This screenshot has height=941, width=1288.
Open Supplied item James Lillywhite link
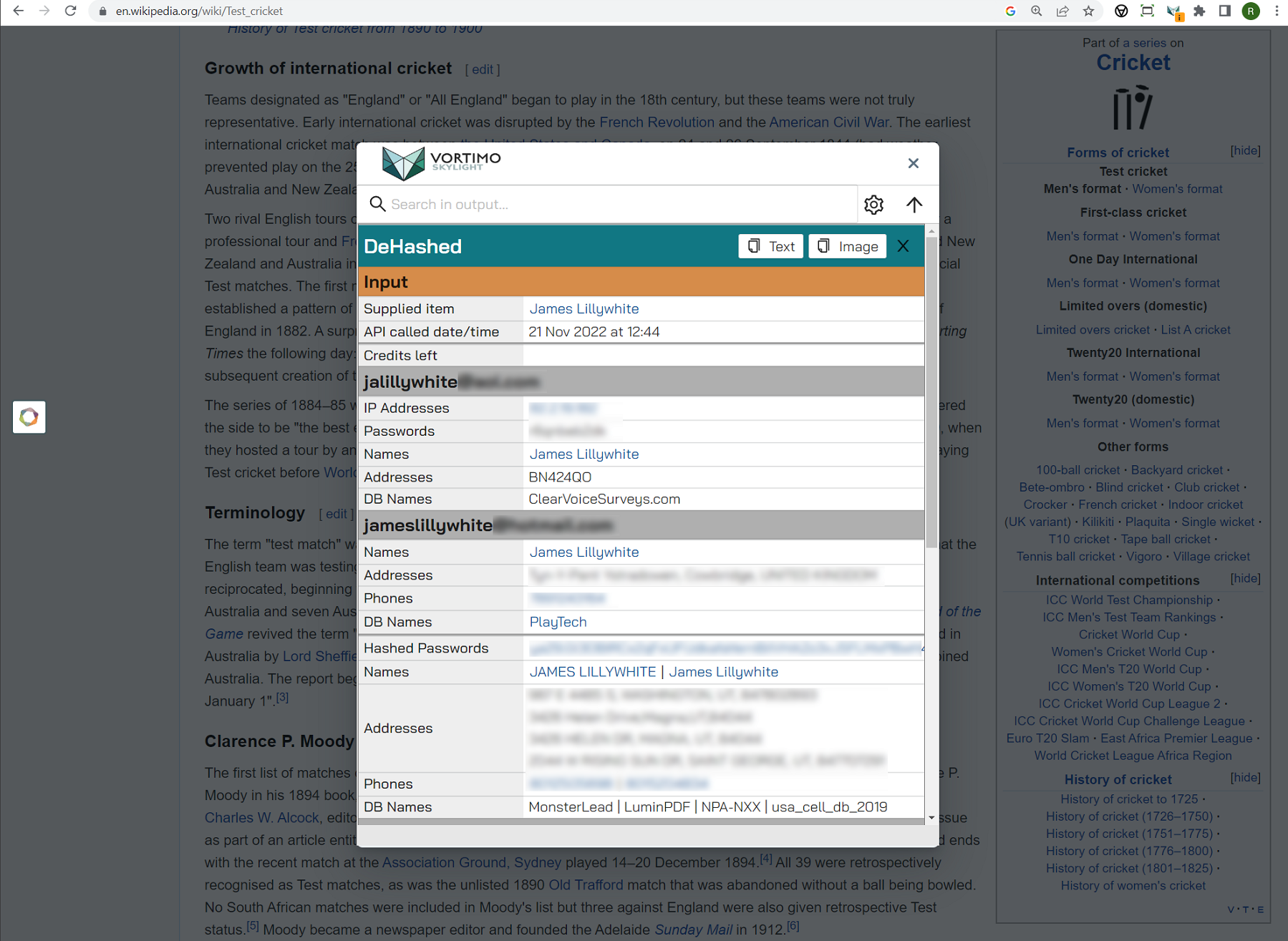[x=584, y=308]
